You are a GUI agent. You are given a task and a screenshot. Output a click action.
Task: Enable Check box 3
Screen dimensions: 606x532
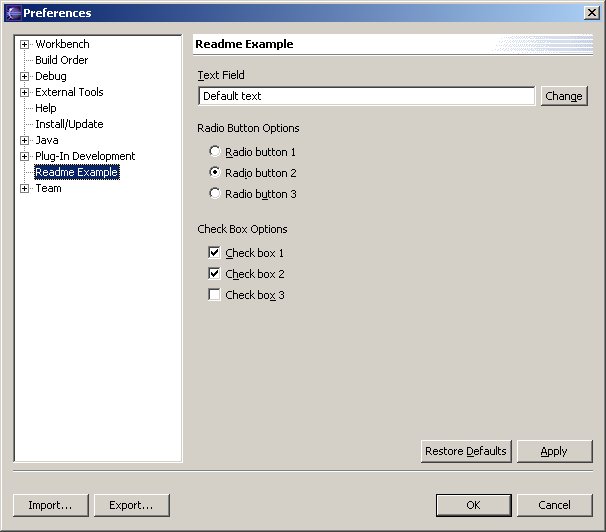[x=214, y=295]
